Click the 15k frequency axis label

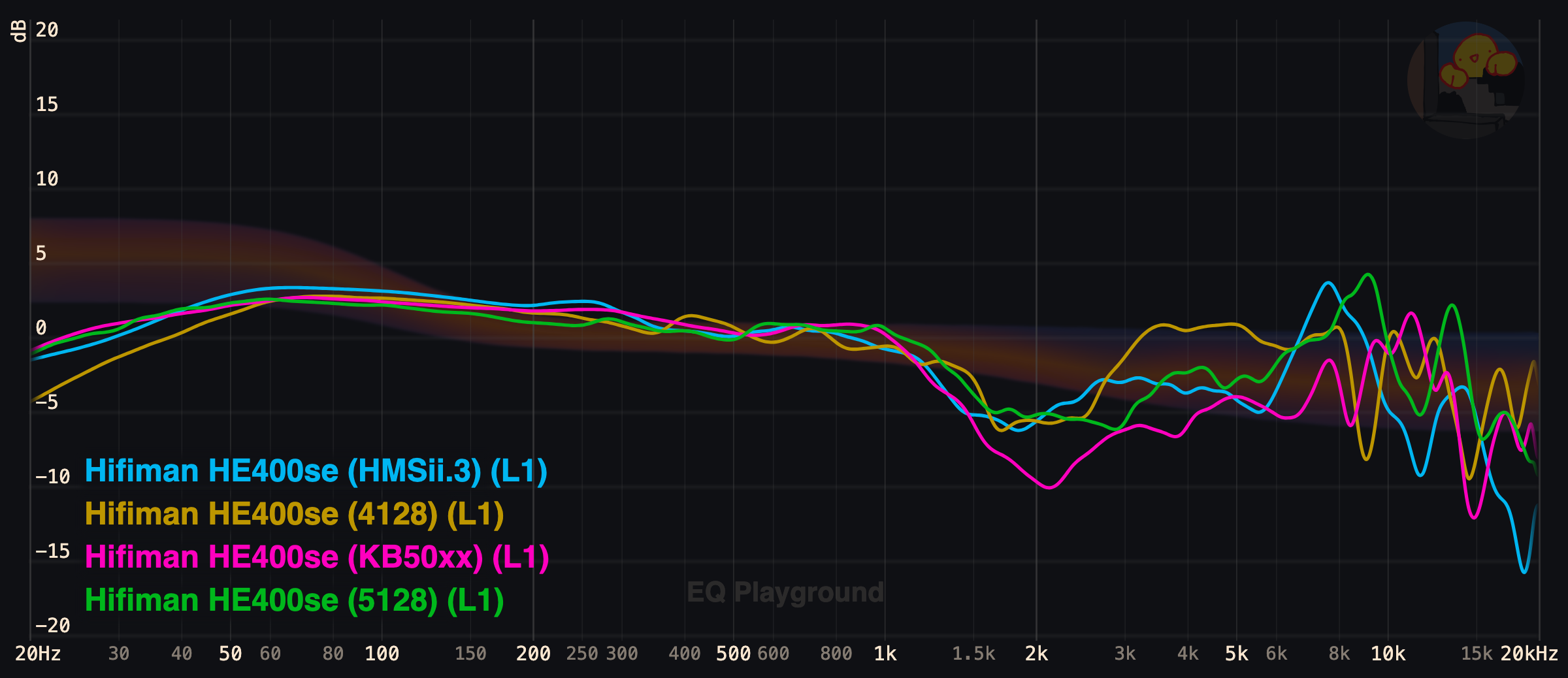point(1477,653)
